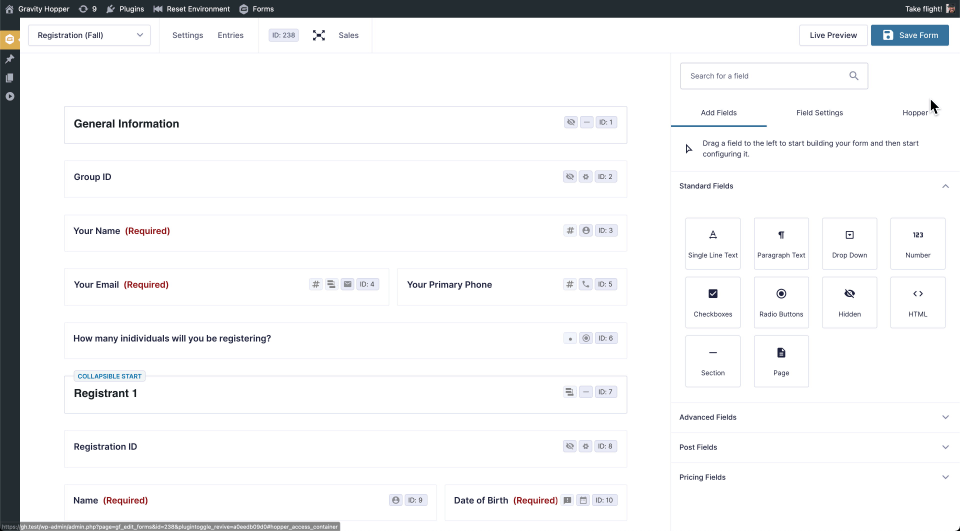Click the Take flight! user greeting

pyautogui.click(x=930, y=9)
